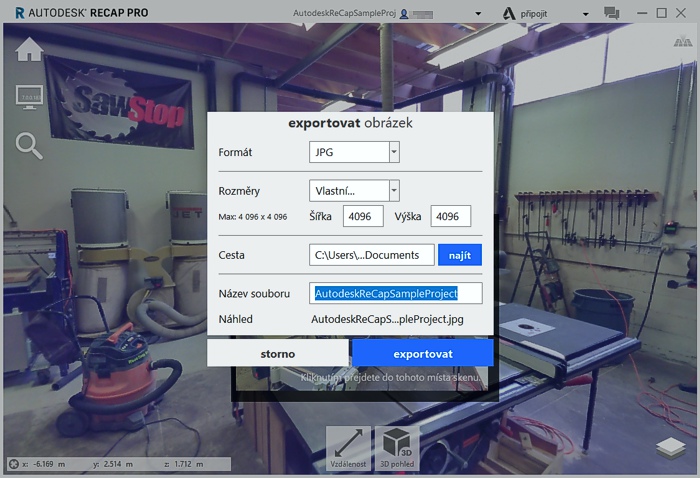Click the Home icon in left sidebar
This screenshot has height=478, width=700.
pyautogui.click(x=29, y=49)
